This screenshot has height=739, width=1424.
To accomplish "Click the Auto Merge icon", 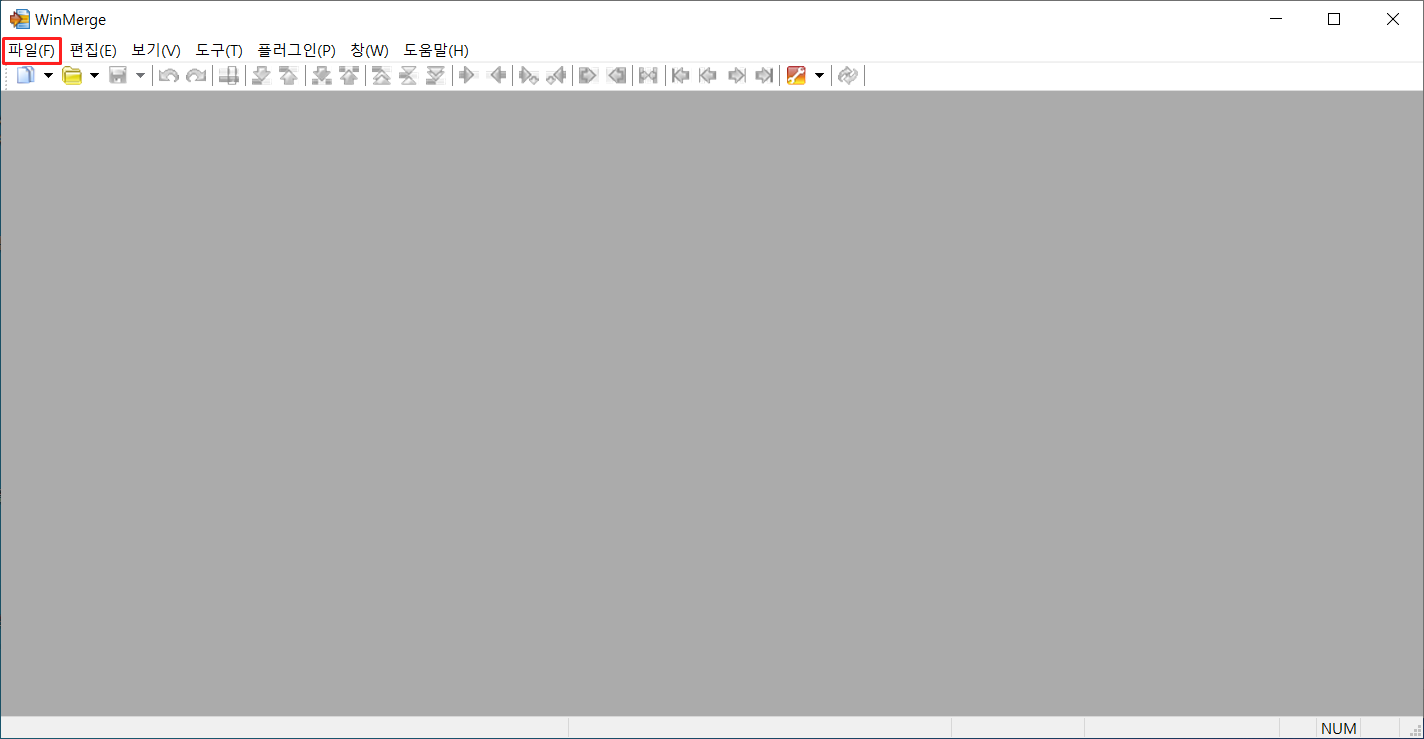I will (x=648, y=75).
